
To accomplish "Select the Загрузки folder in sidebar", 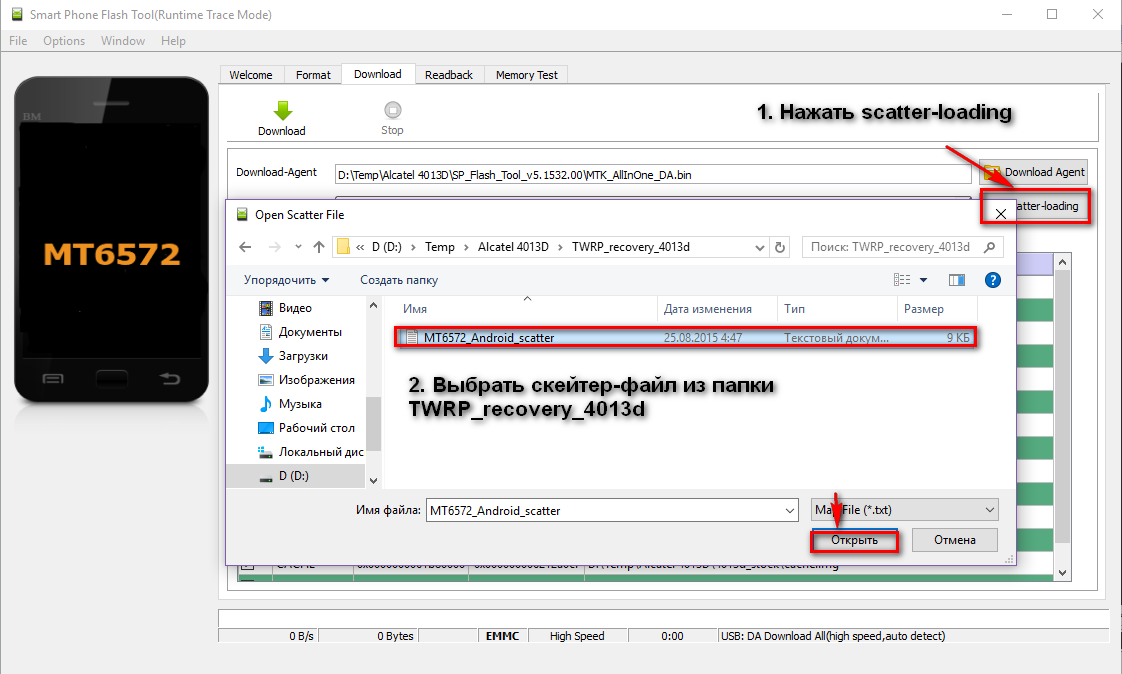I will point(303,356).
